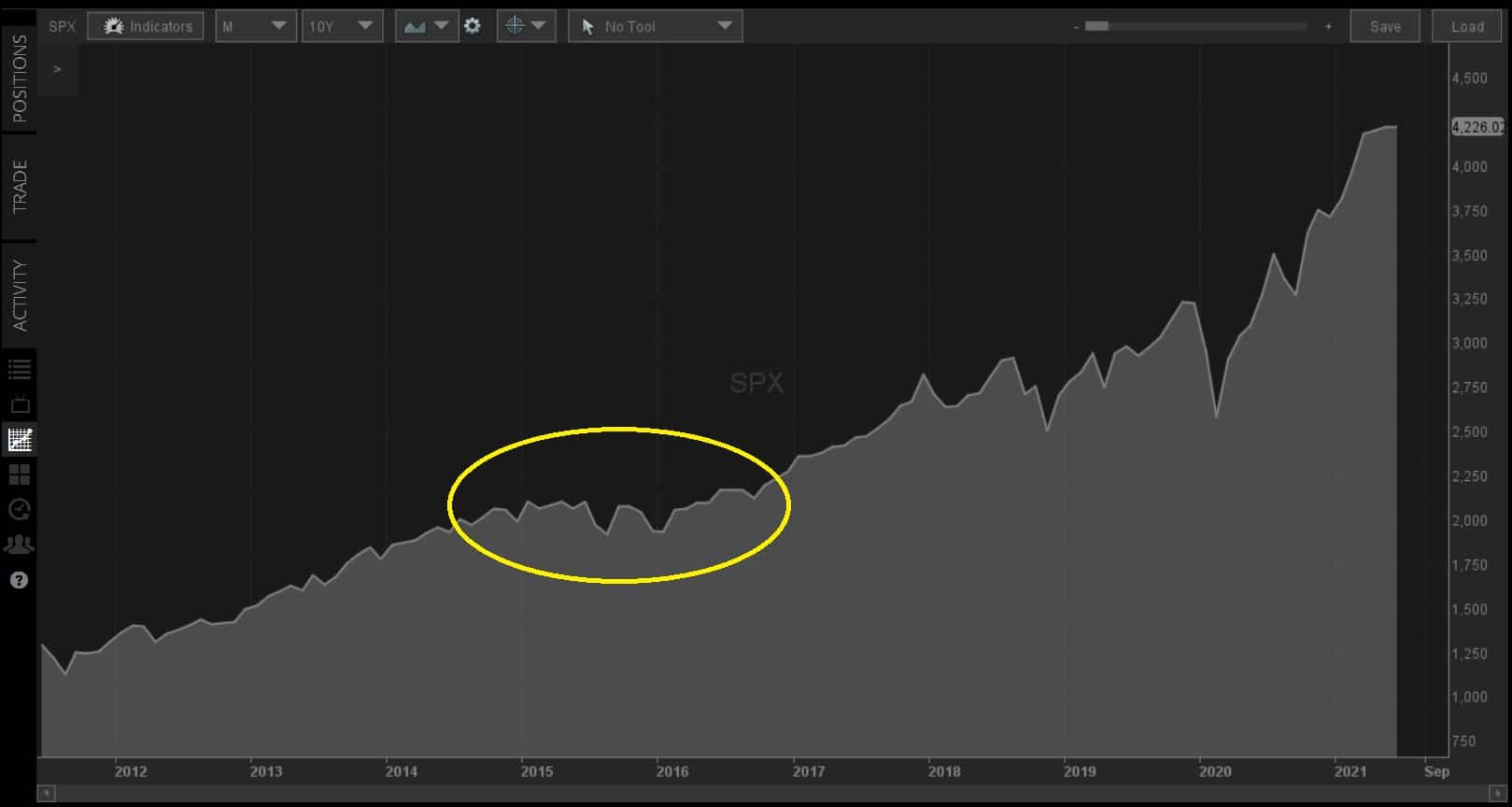The height and width of the screenshot is (807, 1512).
Task: Click the 2020 label on time axis
Action: [1215, 772]
